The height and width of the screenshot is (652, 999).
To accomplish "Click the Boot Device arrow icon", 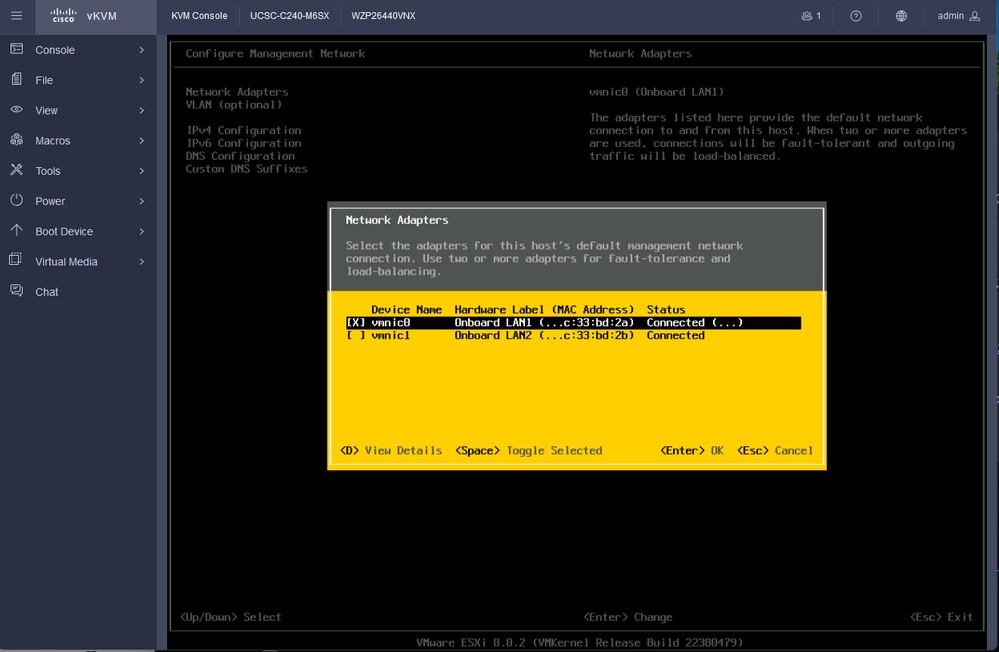I will 17,230.
